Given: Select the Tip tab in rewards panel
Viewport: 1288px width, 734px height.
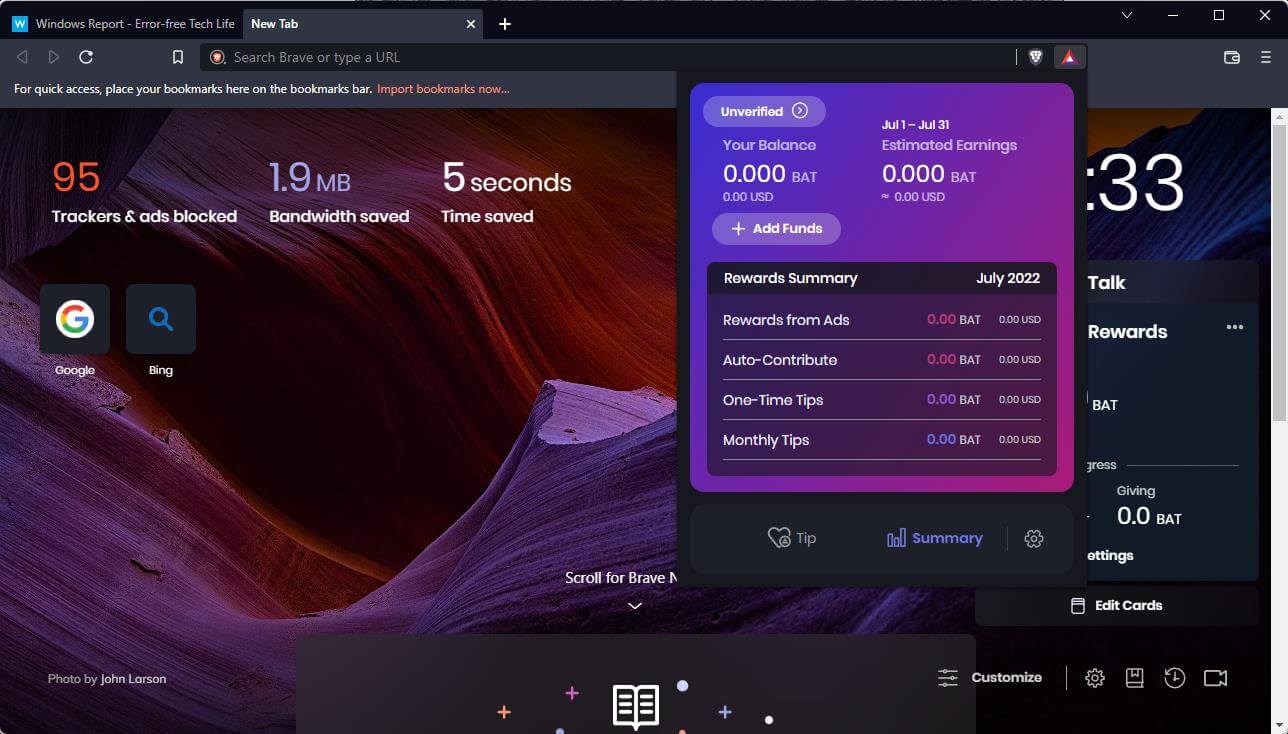Looking at the screenshot, I should (x=792, y=538).
